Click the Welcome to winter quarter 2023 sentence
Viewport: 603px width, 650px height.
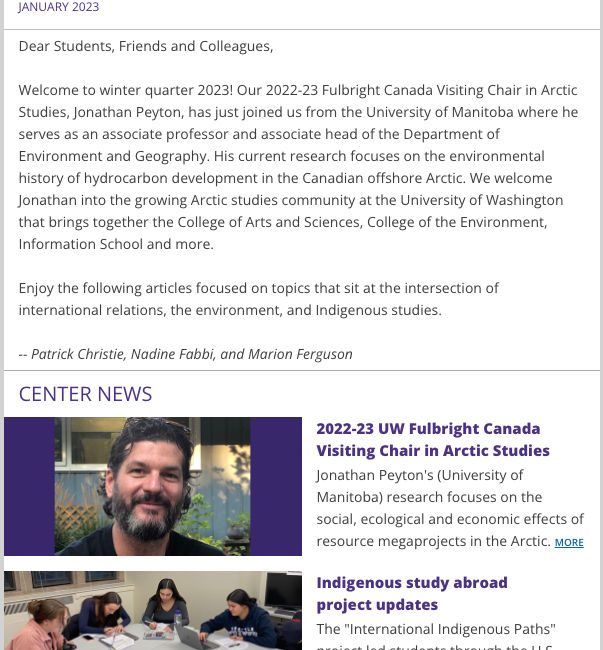[x=126, y=90]
